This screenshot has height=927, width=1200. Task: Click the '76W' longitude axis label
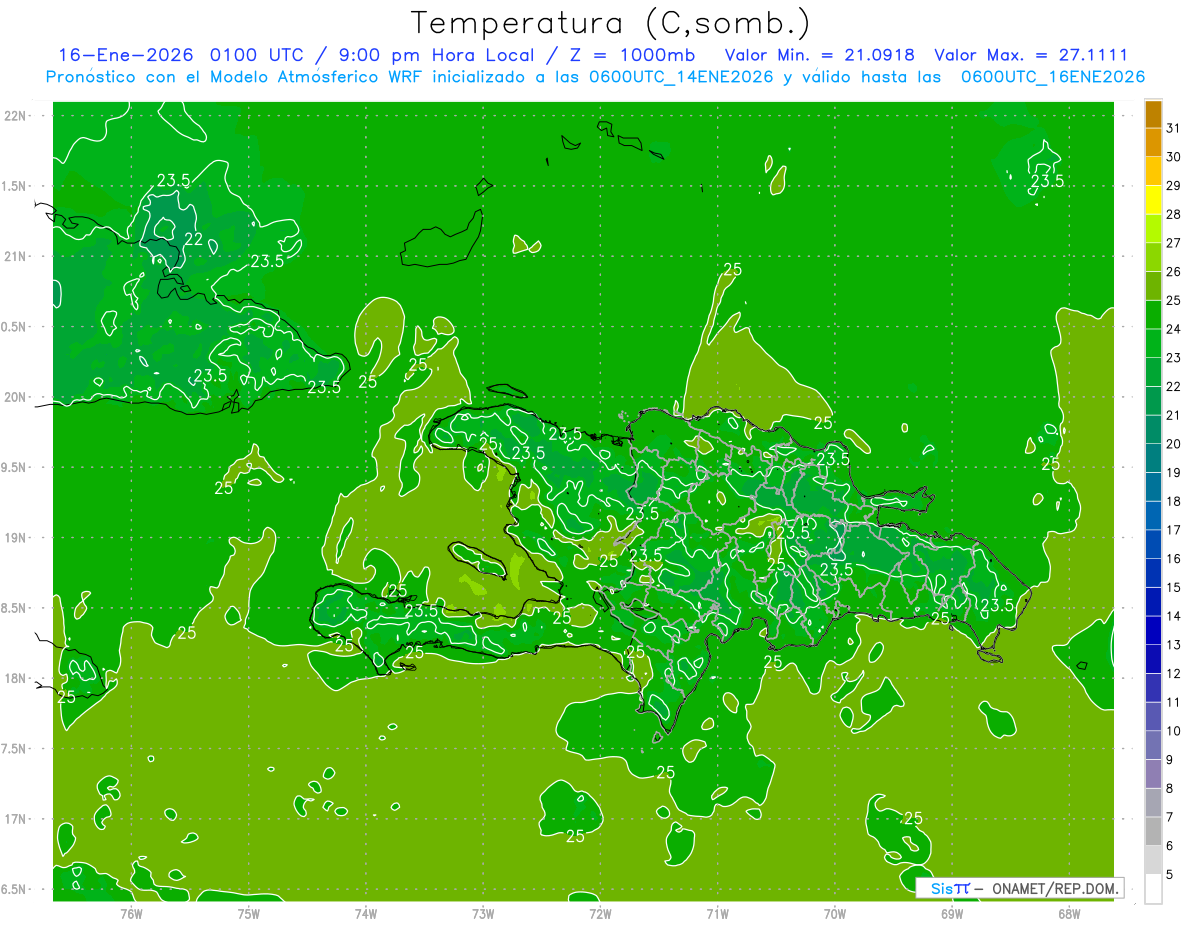coord(131,914)
